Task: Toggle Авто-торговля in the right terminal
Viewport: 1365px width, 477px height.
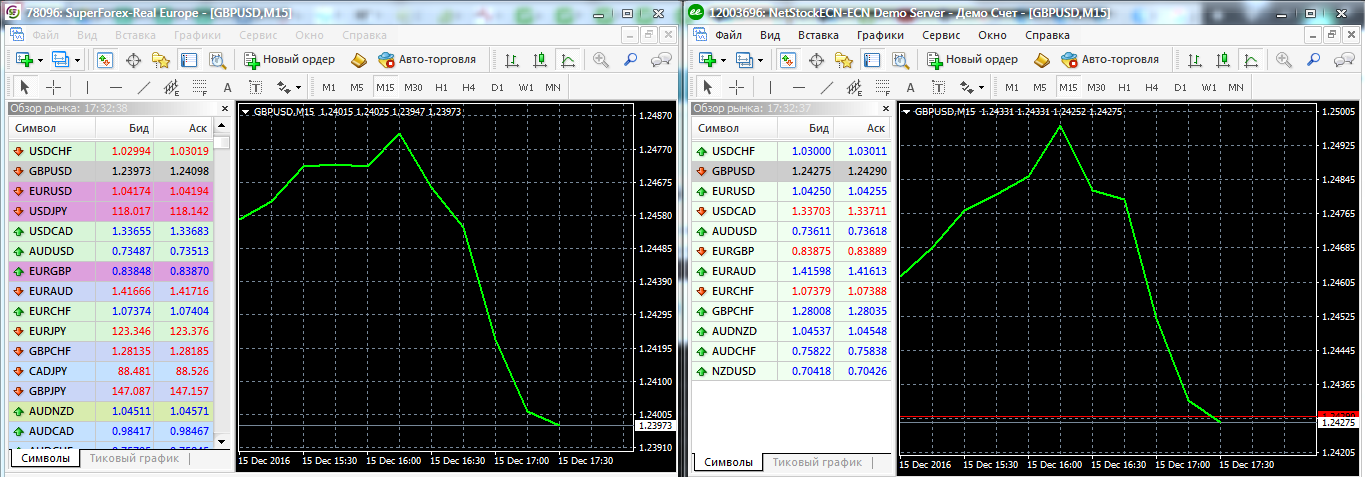Action: pyautogui.click(x=1109, y=60)
